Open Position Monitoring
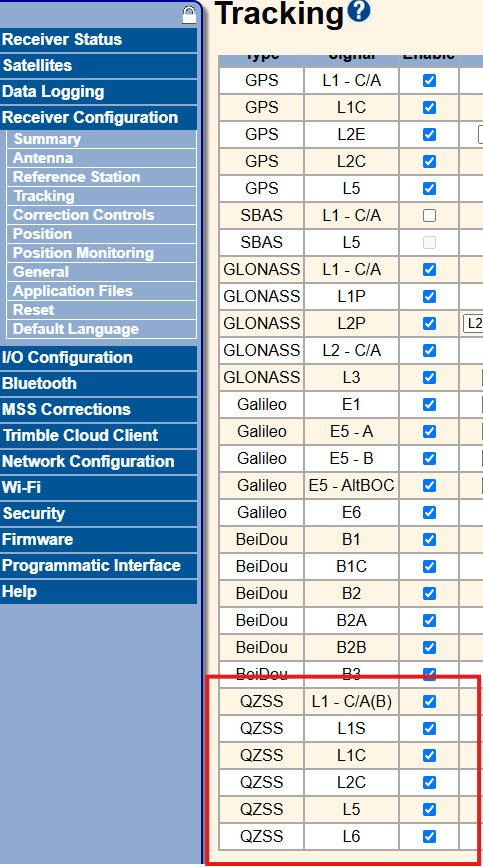The image size is (483, 867). [x=102, y=253]
